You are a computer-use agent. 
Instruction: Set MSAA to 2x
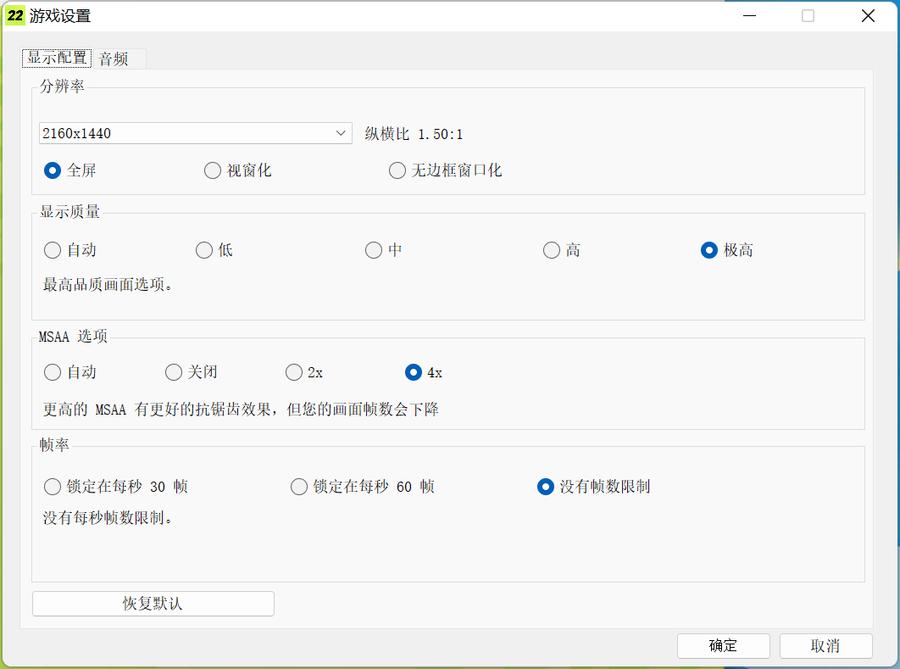point(294,372)
